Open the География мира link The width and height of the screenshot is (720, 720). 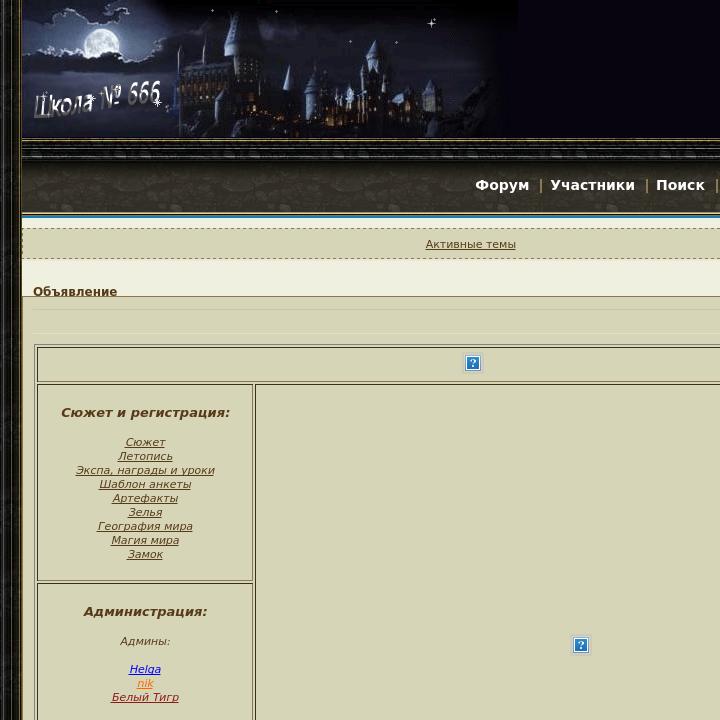[145, 526]
